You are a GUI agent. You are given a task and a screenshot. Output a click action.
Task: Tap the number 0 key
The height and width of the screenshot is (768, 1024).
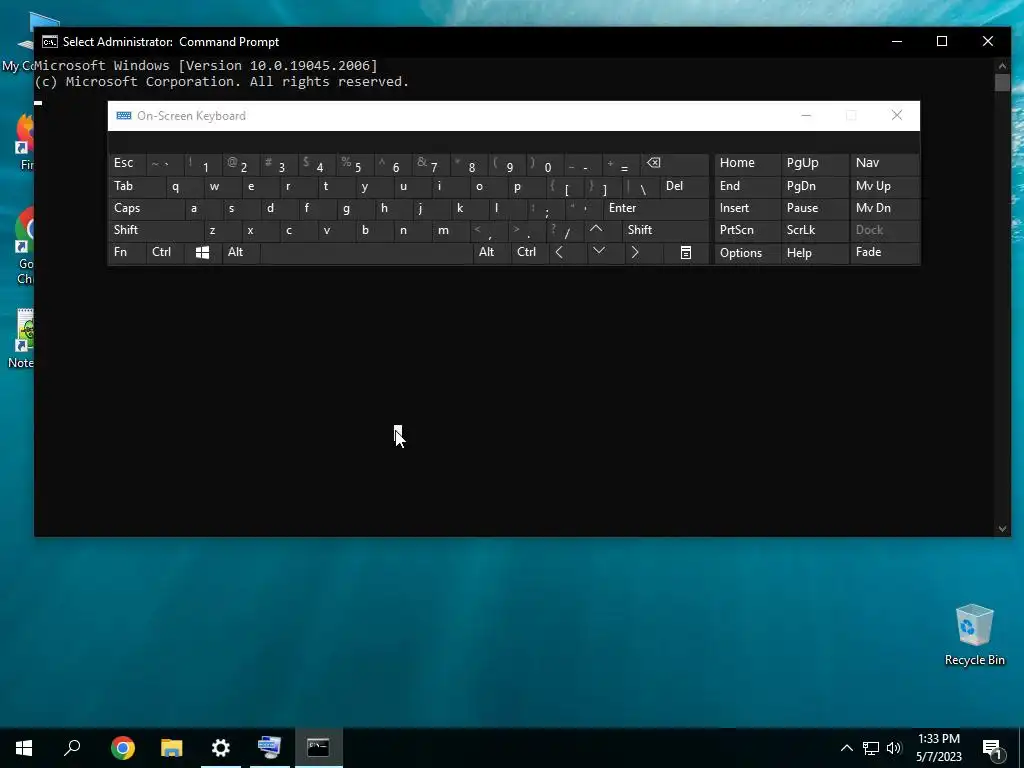545,164
